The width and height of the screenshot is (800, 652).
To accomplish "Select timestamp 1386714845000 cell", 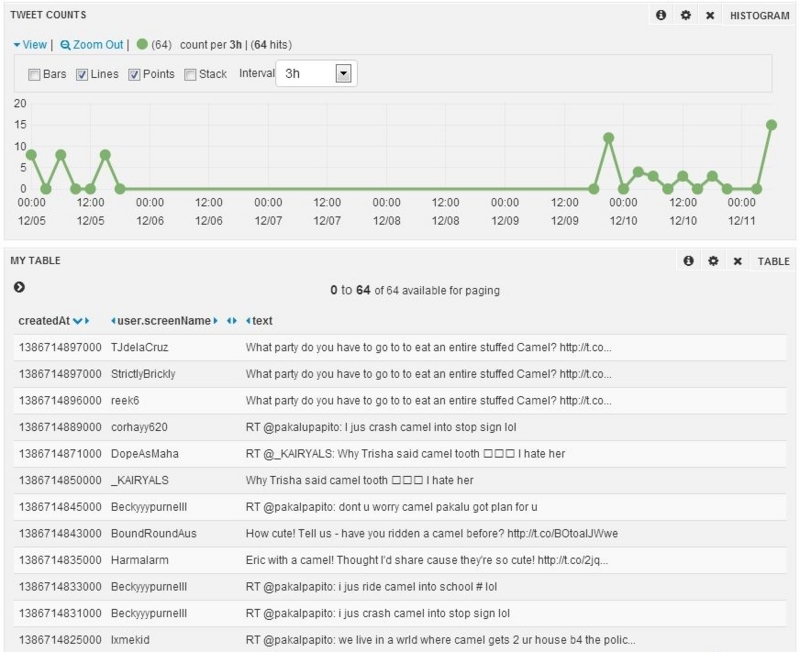I will (x=60, y=507).
